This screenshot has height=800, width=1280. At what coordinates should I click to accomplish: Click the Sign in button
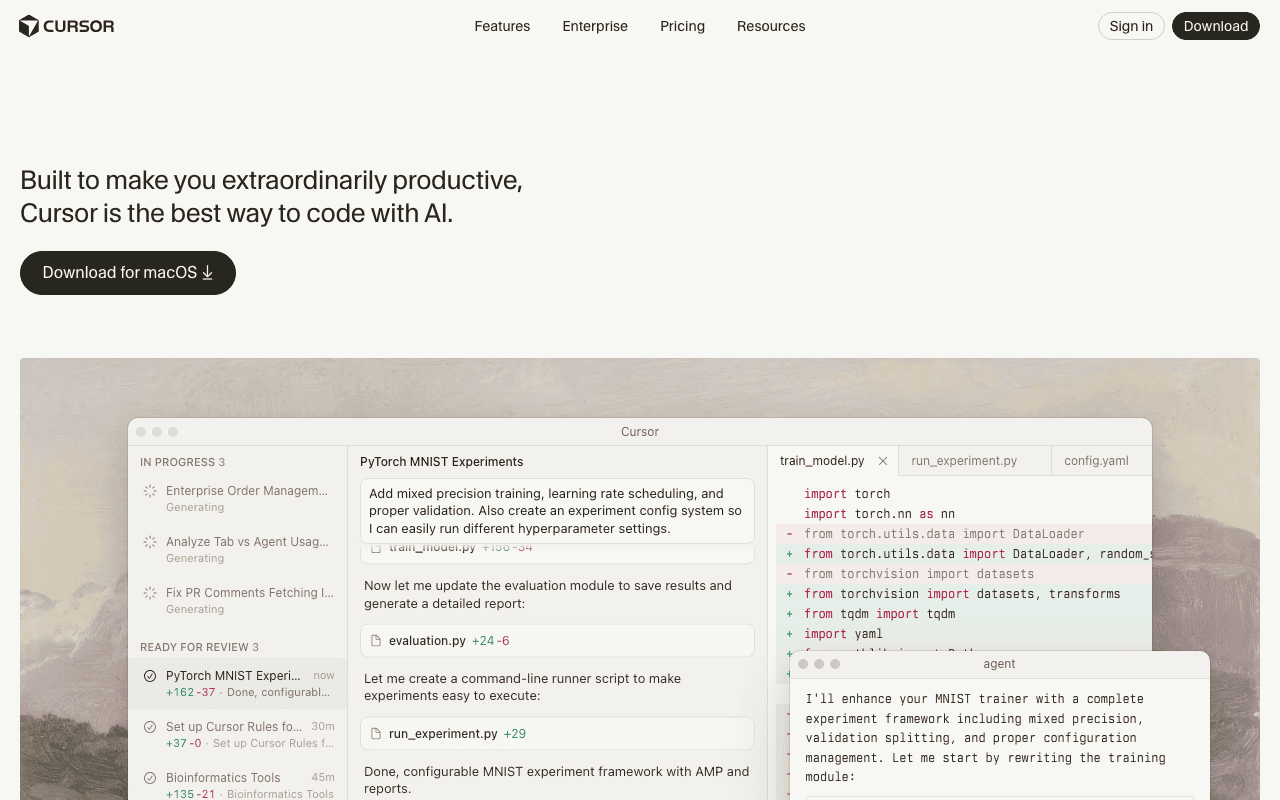[1131, 26]
